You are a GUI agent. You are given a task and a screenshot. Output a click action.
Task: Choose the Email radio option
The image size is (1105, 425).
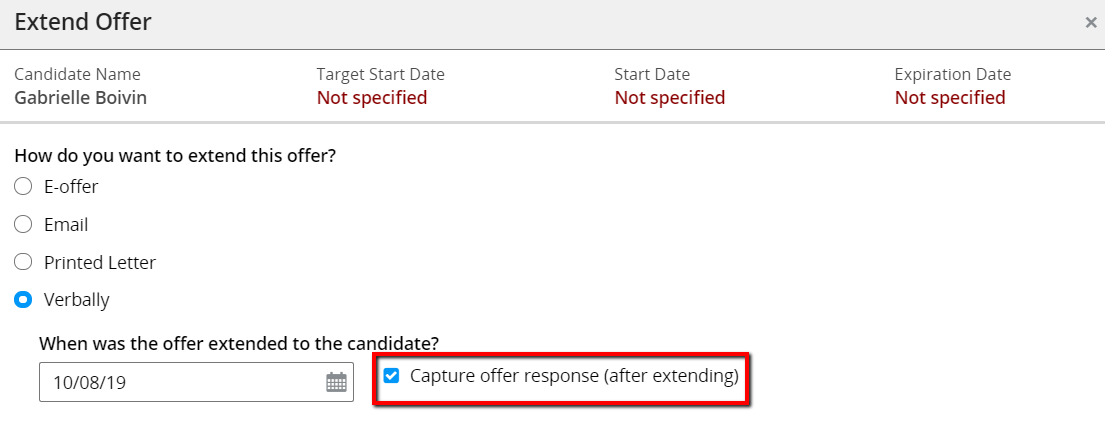(23, 225)
